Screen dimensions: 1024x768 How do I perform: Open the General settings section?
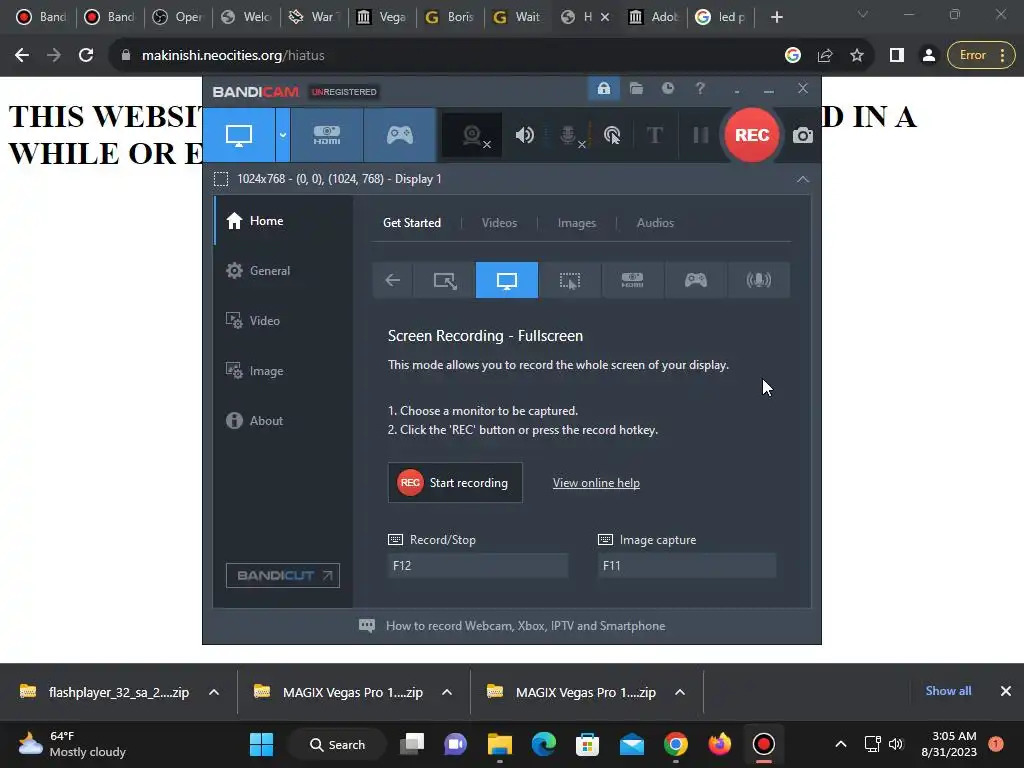click(283, 270)
